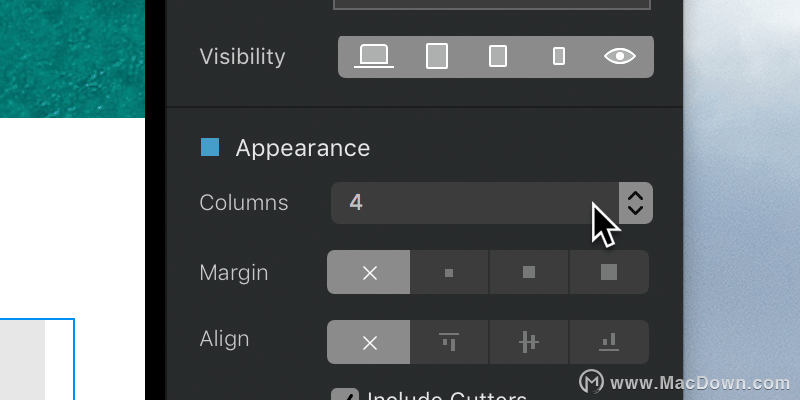The image size is (800, 400).
Task: Toggle the eye visibility icon
Action: tap(619, 56)
